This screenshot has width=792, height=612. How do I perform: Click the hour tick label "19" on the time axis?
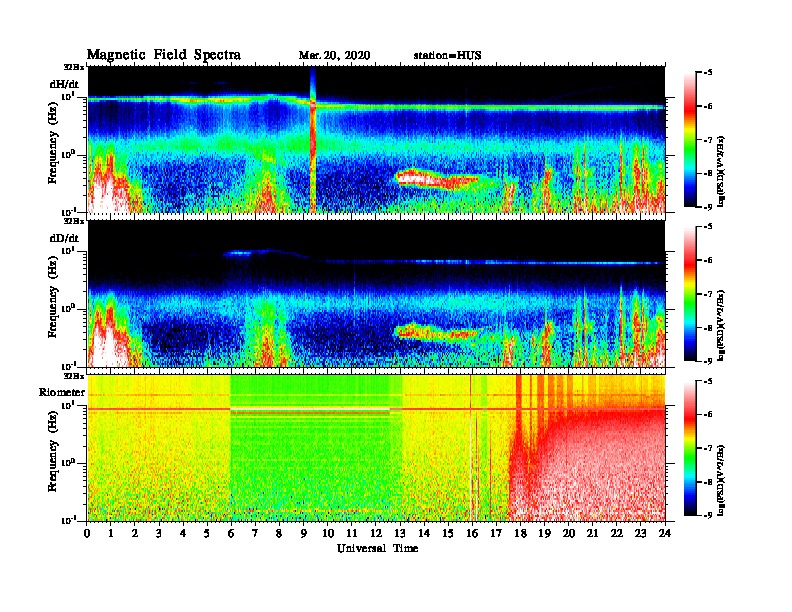click(544, 533)
